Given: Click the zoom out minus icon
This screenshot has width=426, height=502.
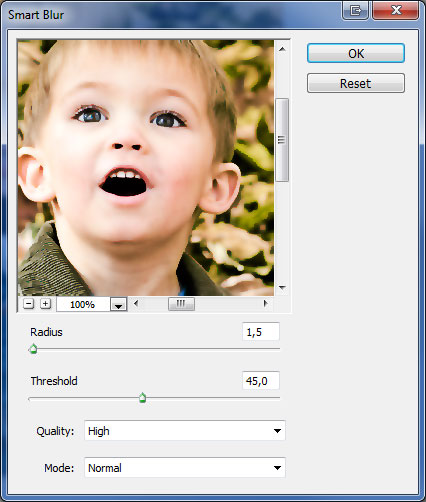Looking at the screenshot, I should (x=29, y=304).
